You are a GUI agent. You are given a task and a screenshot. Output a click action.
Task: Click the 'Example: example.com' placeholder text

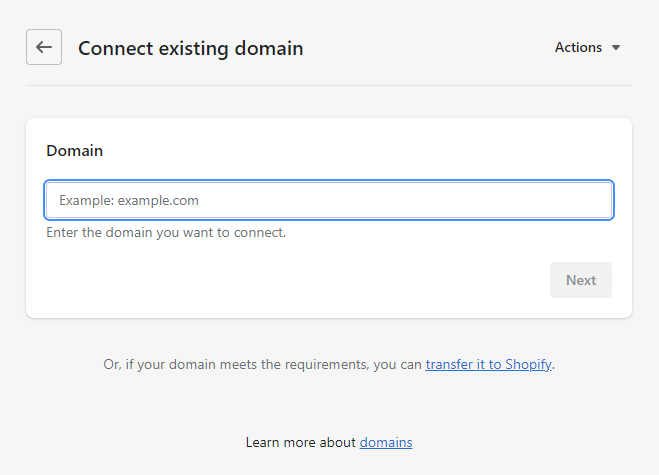coord(129,200)
